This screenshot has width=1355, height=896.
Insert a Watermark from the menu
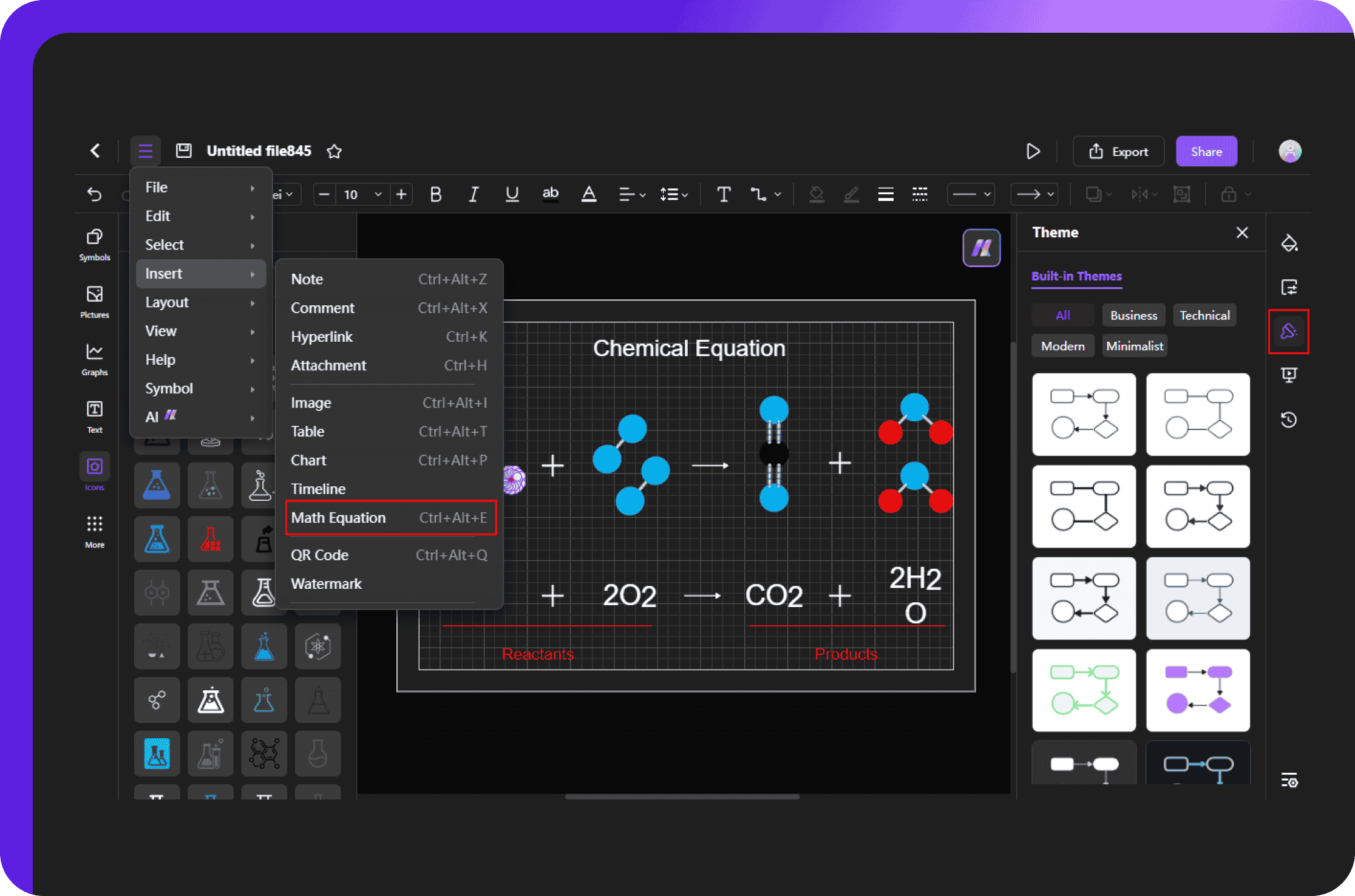(389, 583)
